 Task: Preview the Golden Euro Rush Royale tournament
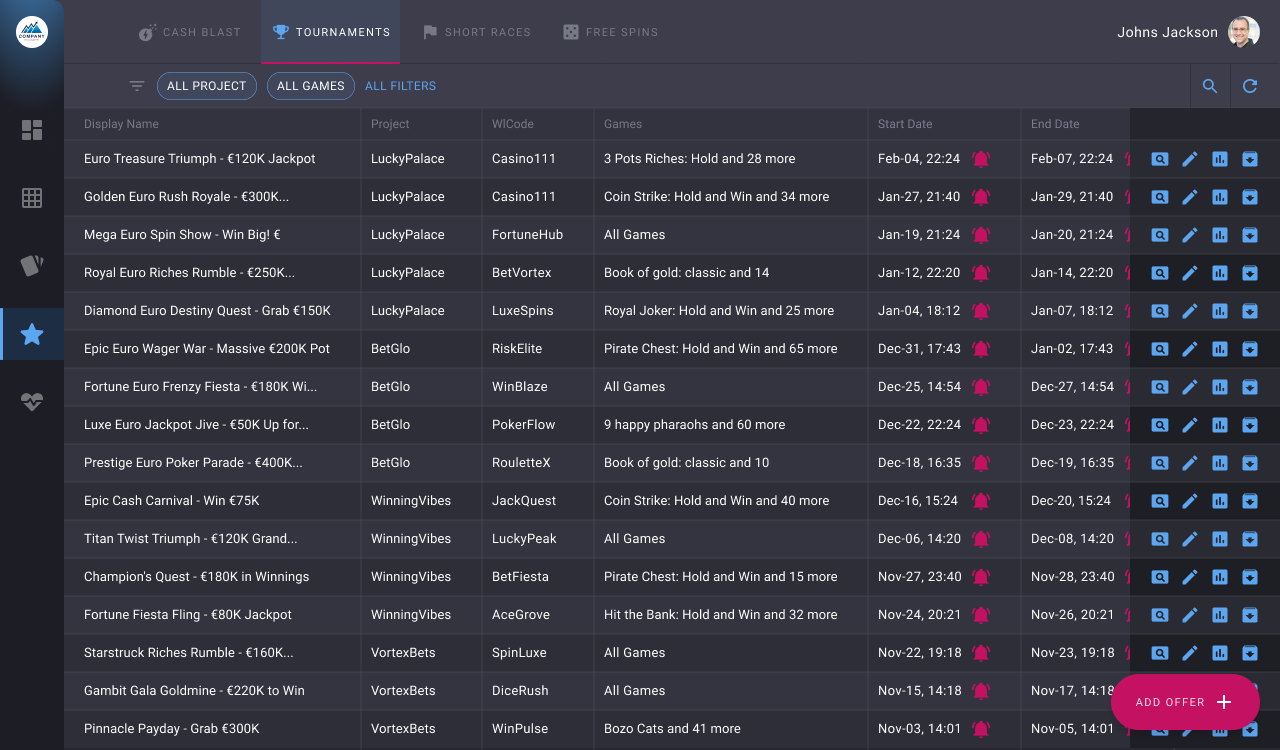(1160, 197)
